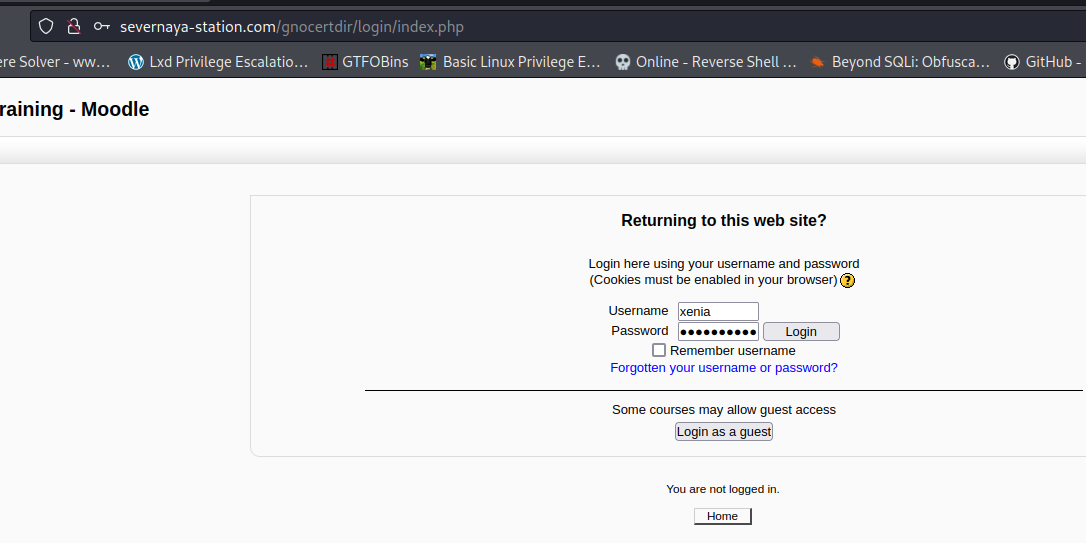Click the yellow cookies help icon
The image size is (1086, 543).
(847, 280)
